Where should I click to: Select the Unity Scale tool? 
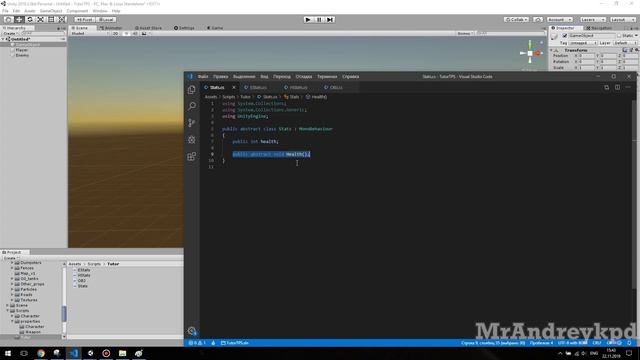coord(40,20)
